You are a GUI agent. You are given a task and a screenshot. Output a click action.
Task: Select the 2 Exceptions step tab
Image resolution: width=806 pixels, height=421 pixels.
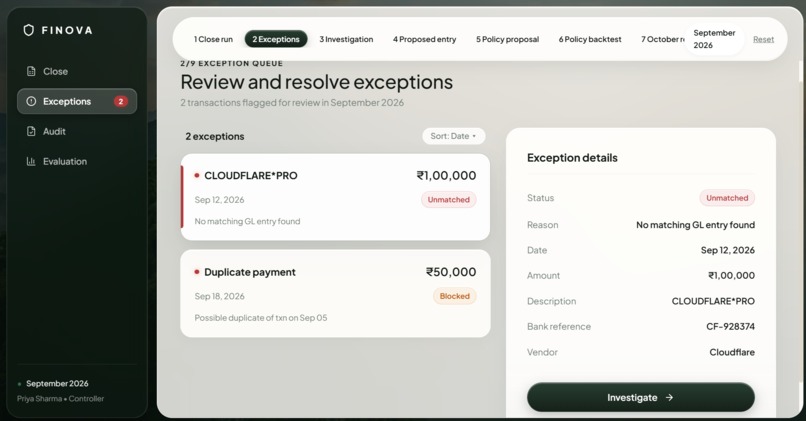[x=276, y=39]
